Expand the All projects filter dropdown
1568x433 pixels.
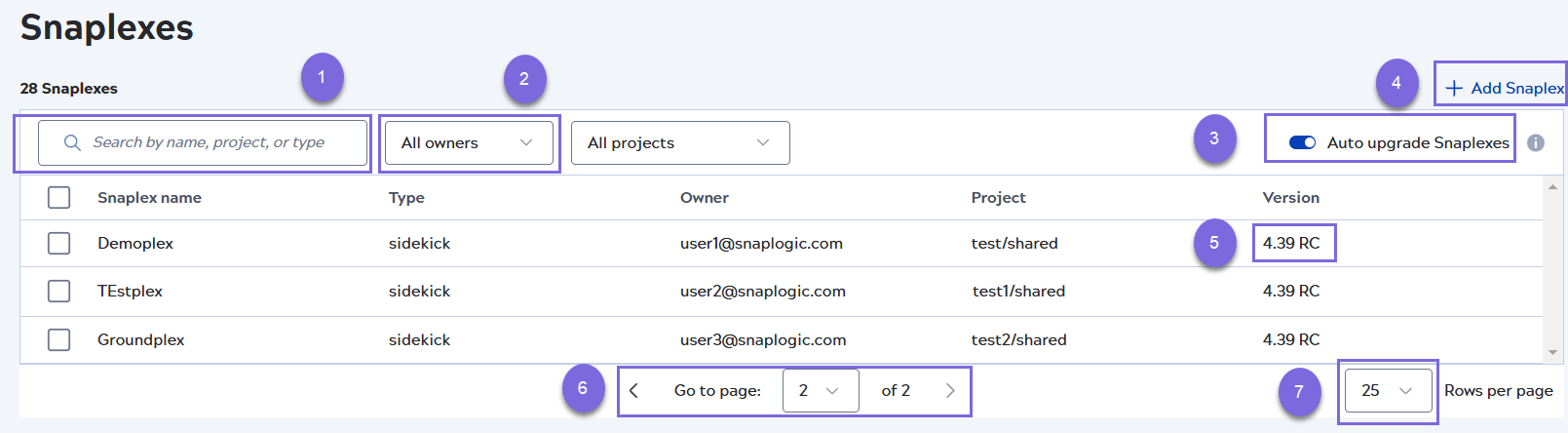[679, 143]
